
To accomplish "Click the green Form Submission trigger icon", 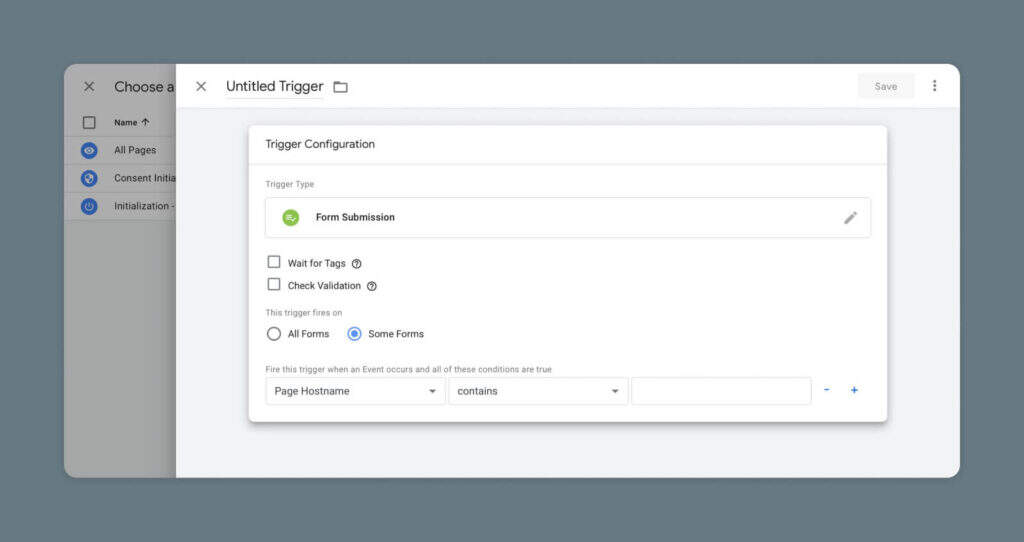I will pos(291,217).
